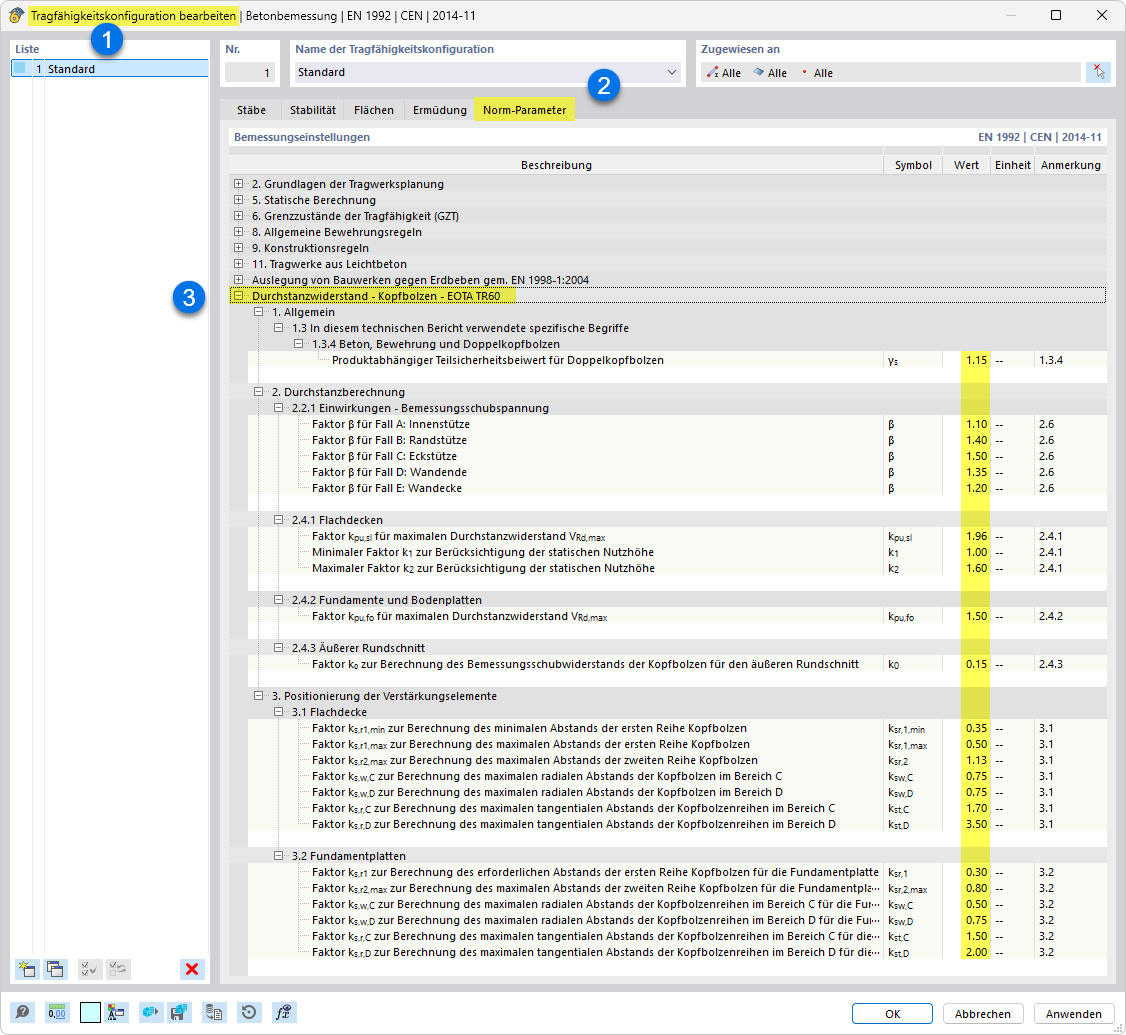Click the Symbol column header
Screen dimensions: 1126x1035
(913, 165)
